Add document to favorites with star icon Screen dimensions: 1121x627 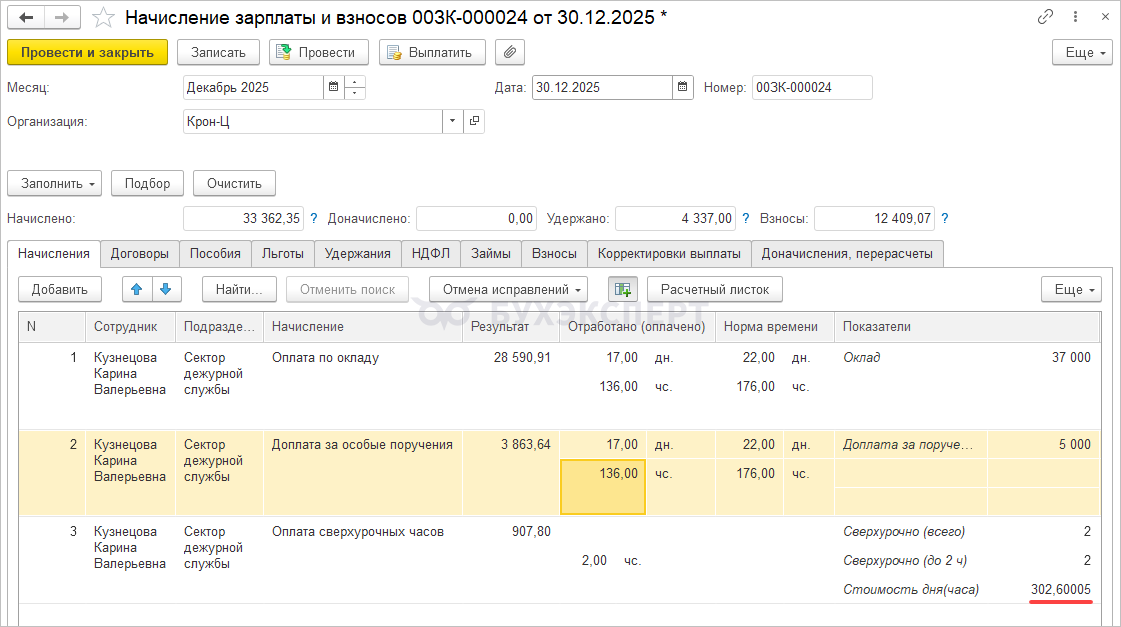point(102,18)
